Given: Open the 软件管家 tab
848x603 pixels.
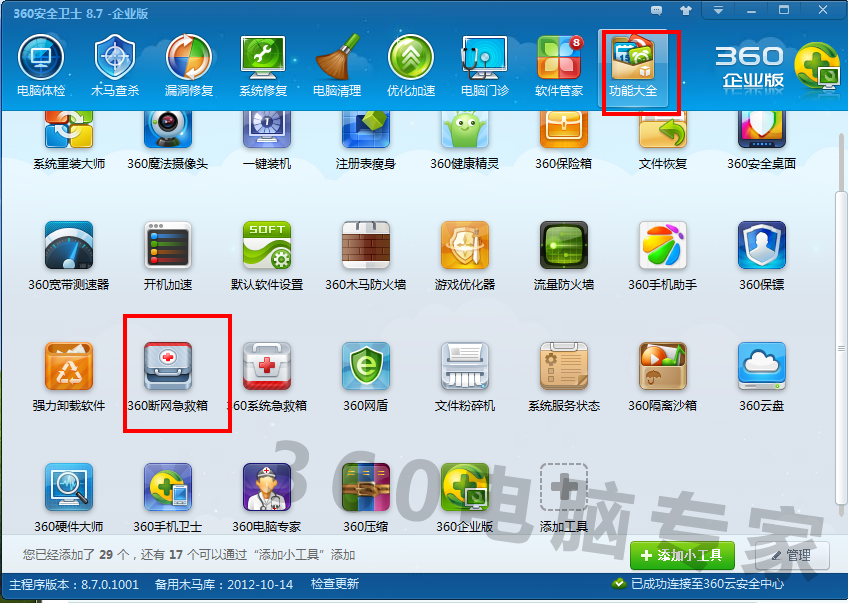Looking at the screenshot, I should [x=559, y=66].
